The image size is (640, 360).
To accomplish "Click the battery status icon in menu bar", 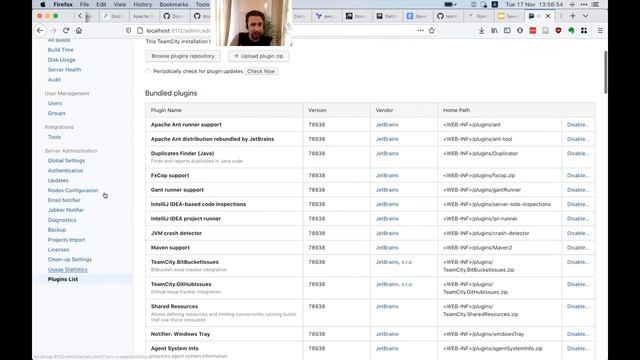I will pos(450,4).
